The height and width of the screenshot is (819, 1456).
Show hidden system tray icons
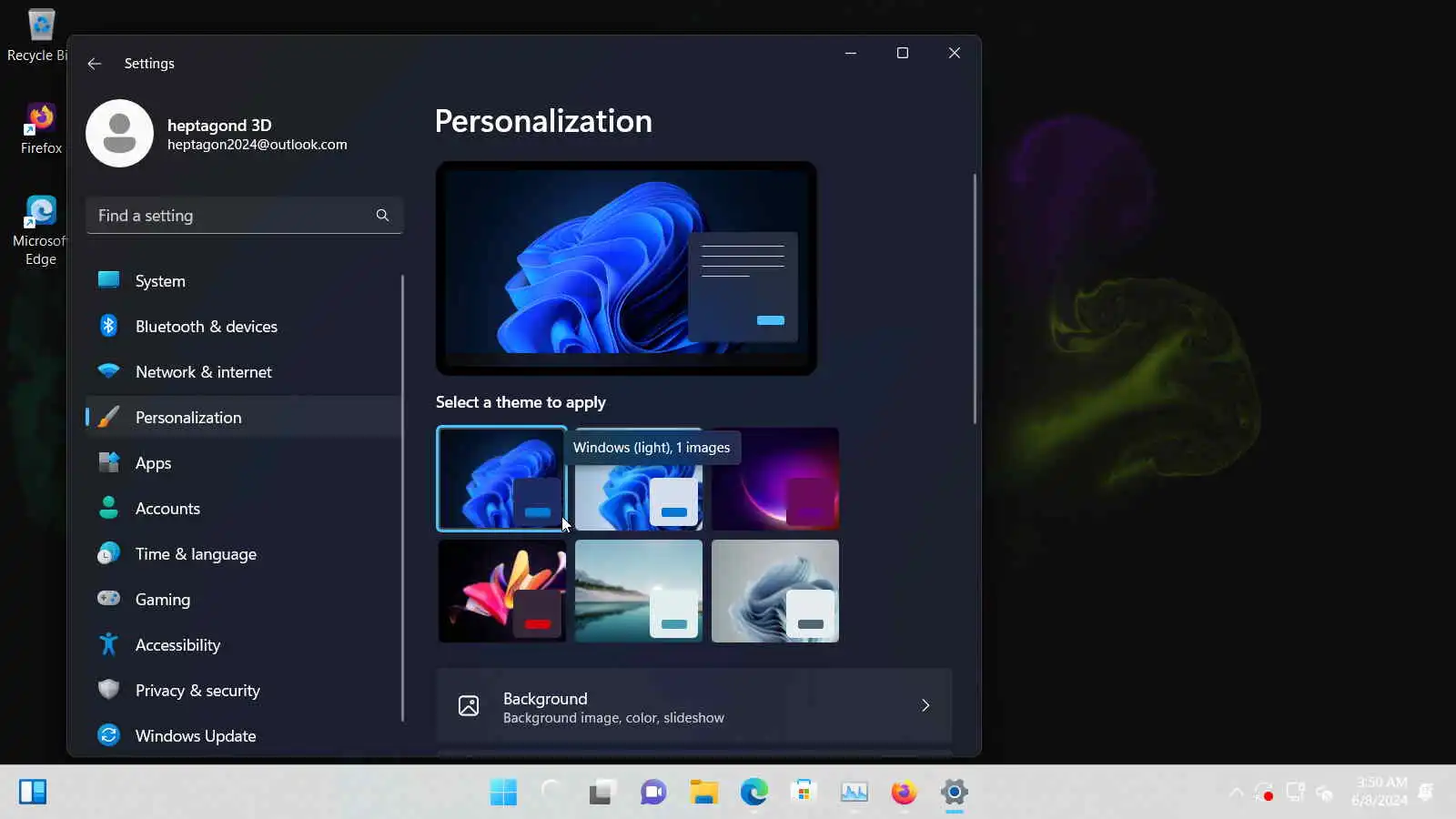1236,793
